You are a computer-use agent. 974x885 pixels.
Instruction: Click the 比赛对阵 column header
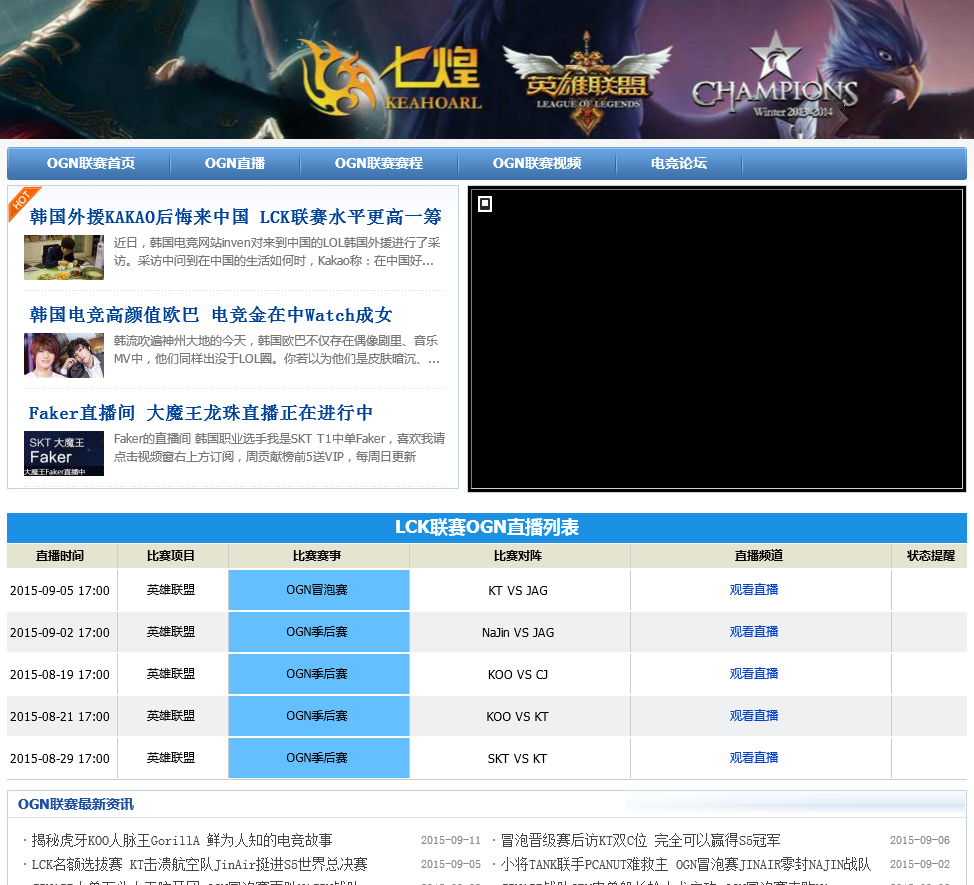click(518, 556)
